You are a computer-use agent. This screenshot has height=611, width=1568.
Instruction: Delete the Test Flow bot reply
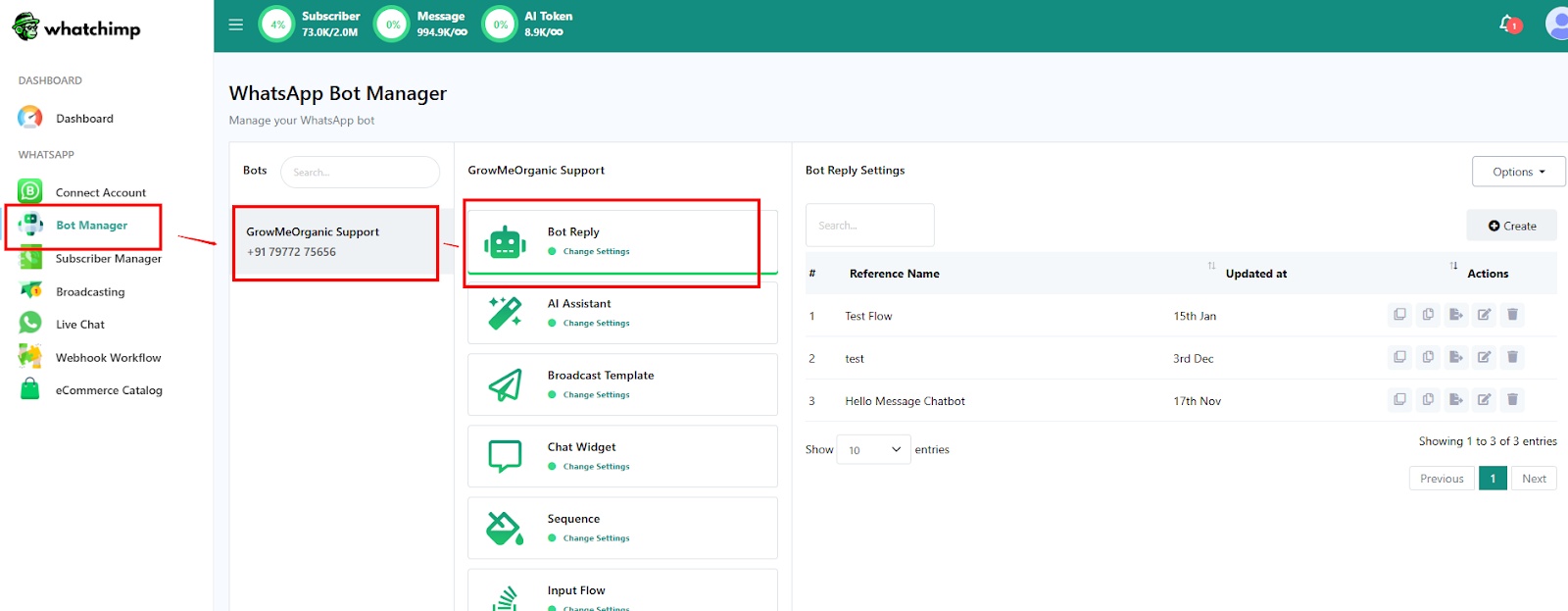coord(1513,315)
